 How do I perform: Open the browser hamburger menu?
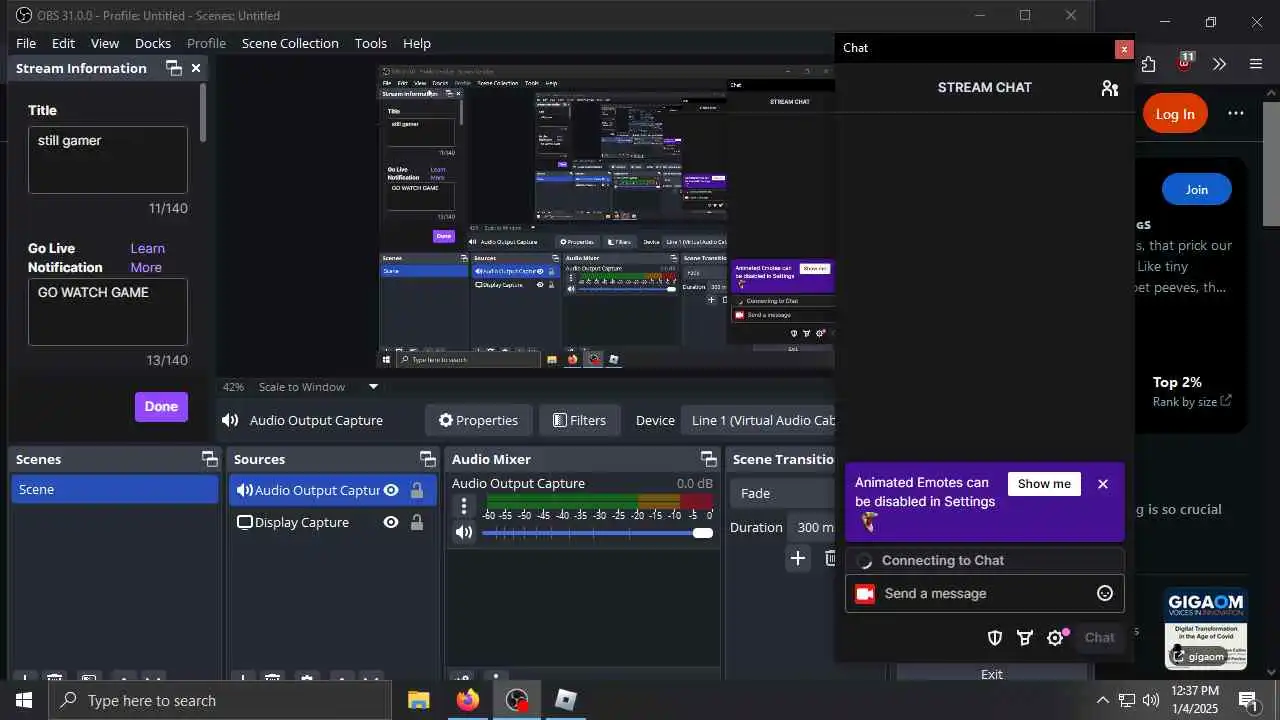pyautogui.click(x=1256, y=64)
